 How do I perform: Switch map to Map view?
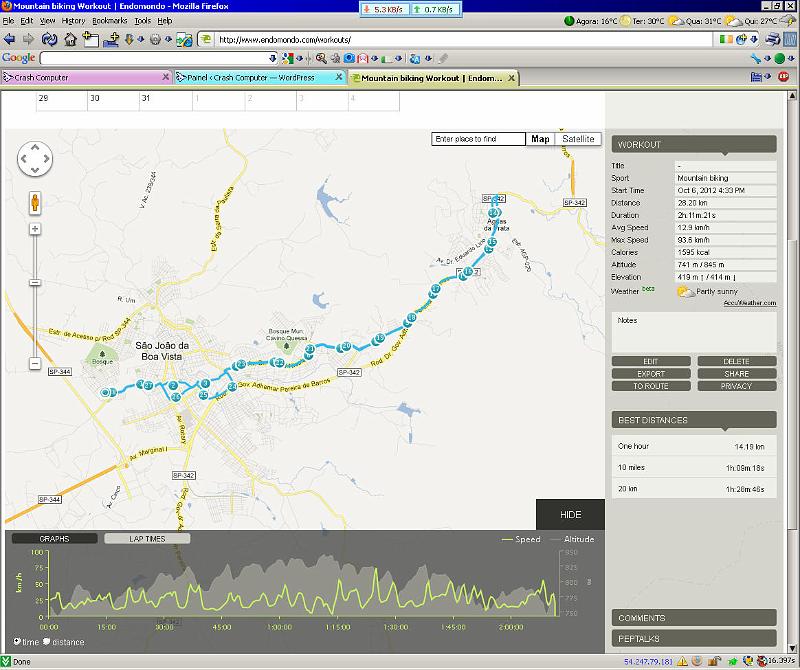(540, 139)
